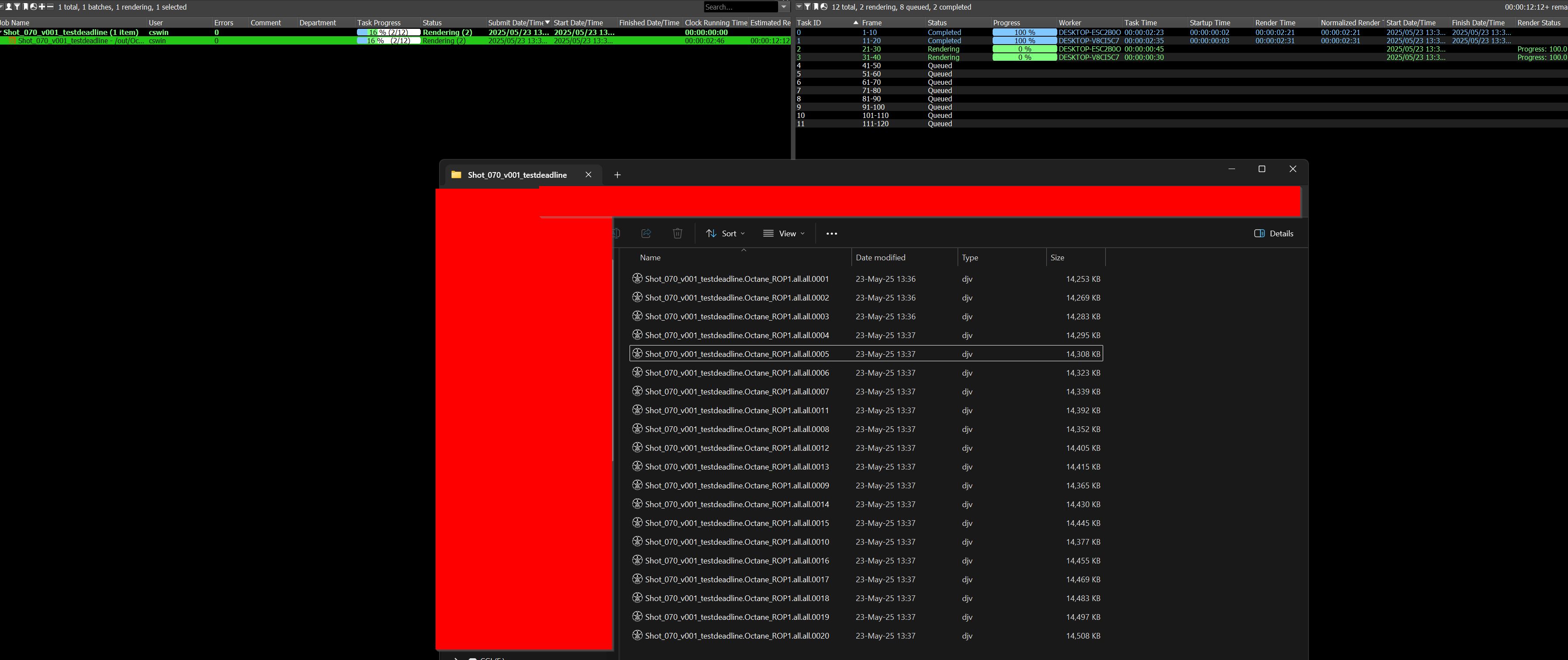Sort tasks by the Worker column header

[x=1070, y=23]
